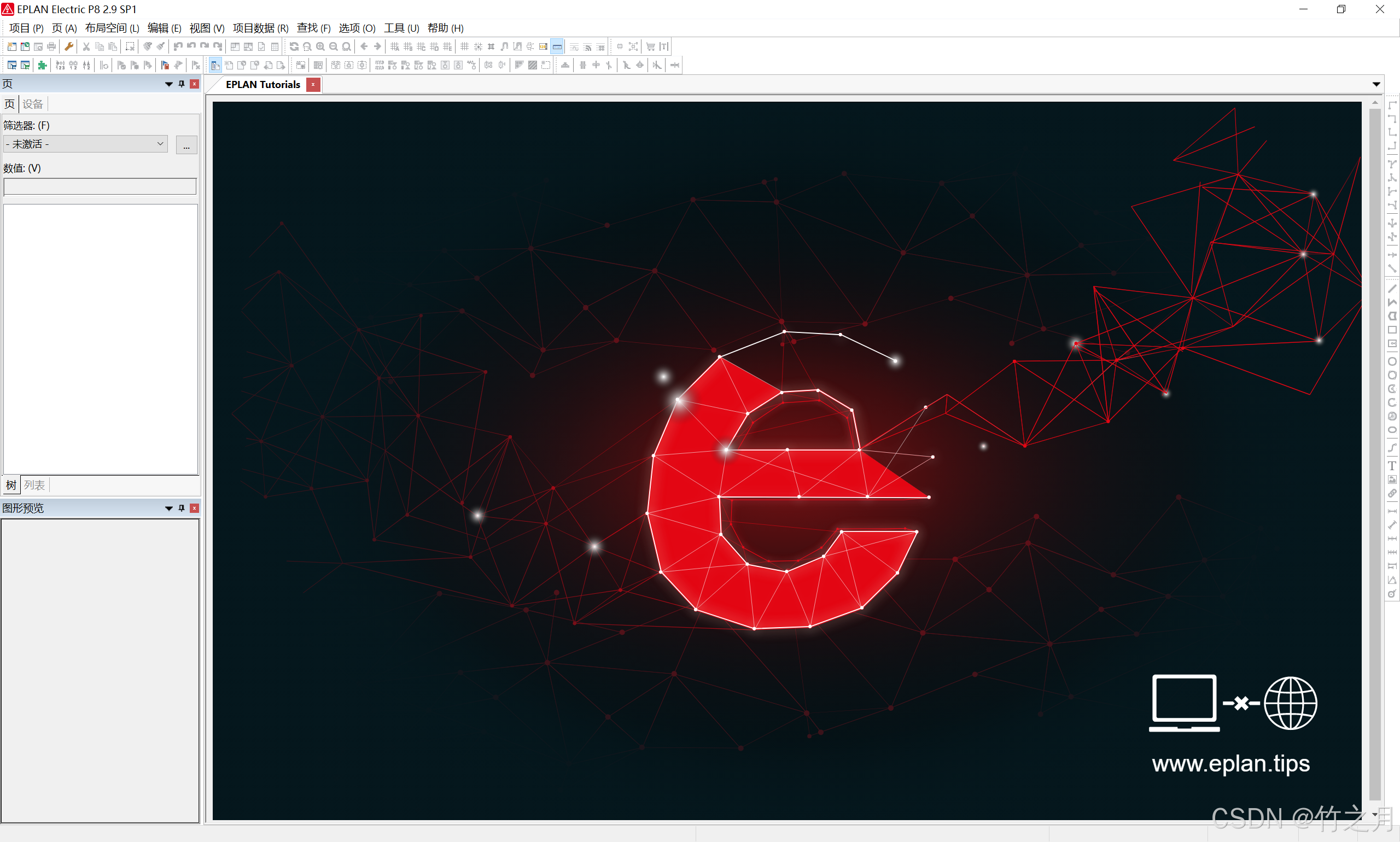1400x842 pixels.
Task: Click the green puzzle piece icon
Action: tap(42, 65)
